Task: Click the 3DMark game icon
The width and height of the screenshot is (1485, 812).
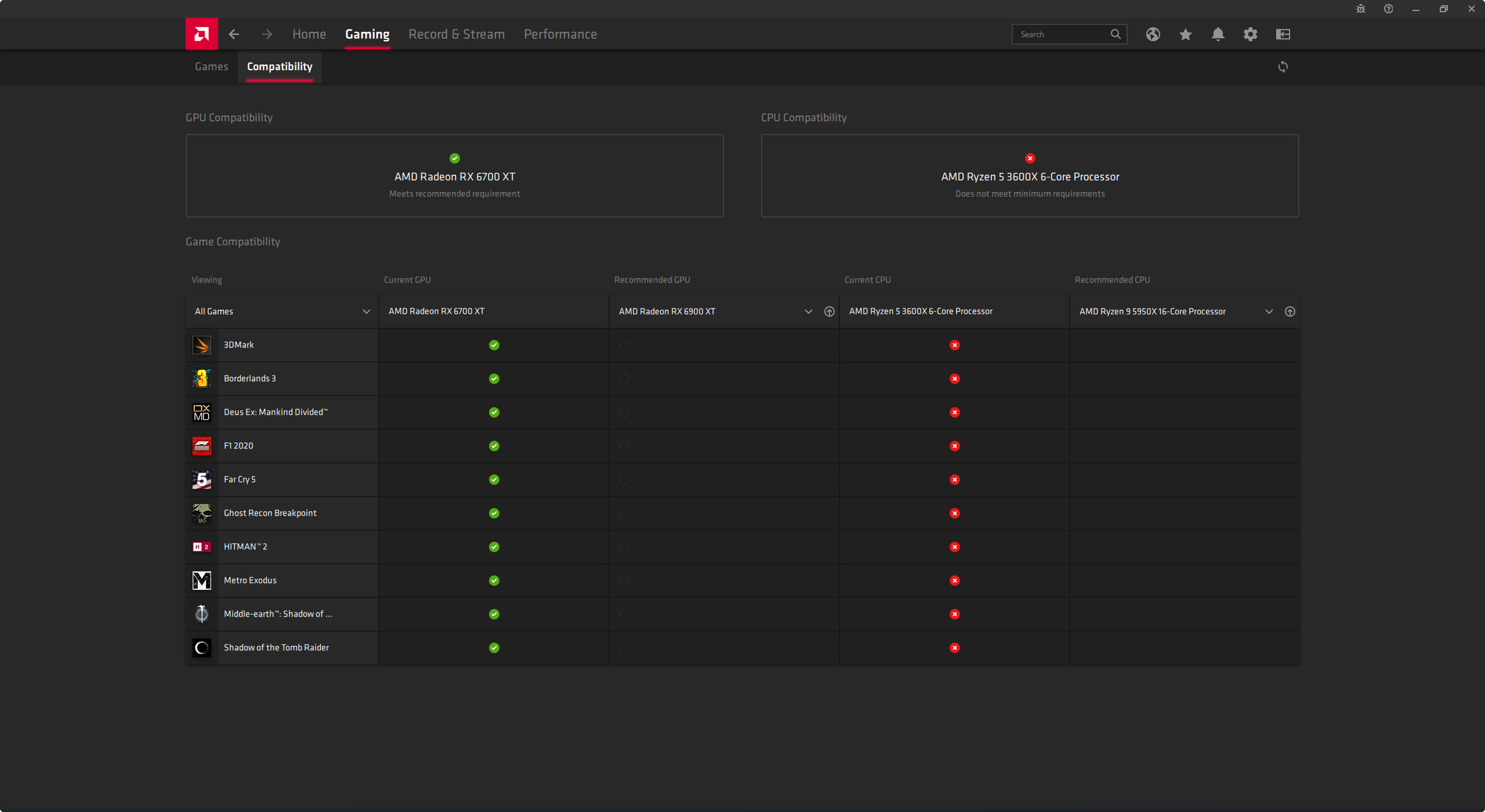Action: coord(202,345)
